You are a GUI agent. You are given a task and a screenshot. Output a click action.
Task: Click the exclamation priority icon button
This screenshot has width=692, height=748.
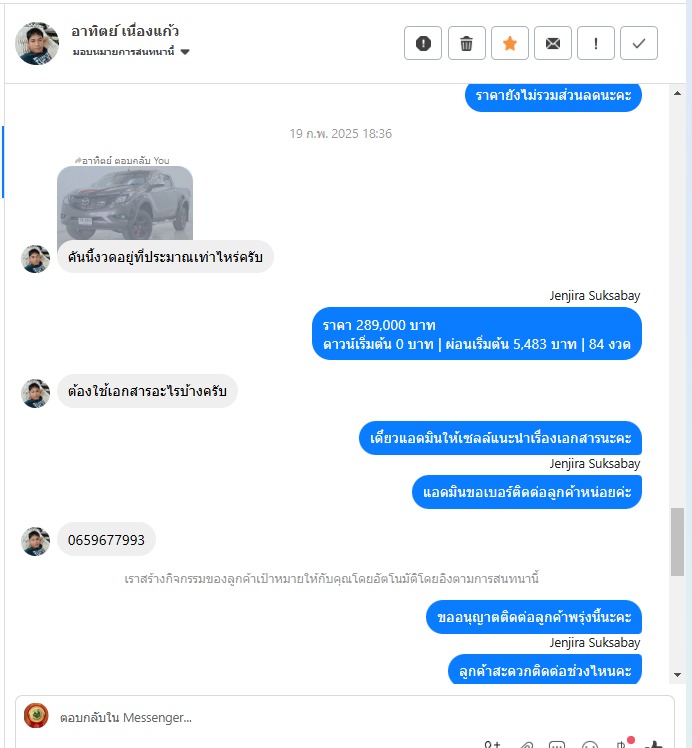(x=595, y=43)
